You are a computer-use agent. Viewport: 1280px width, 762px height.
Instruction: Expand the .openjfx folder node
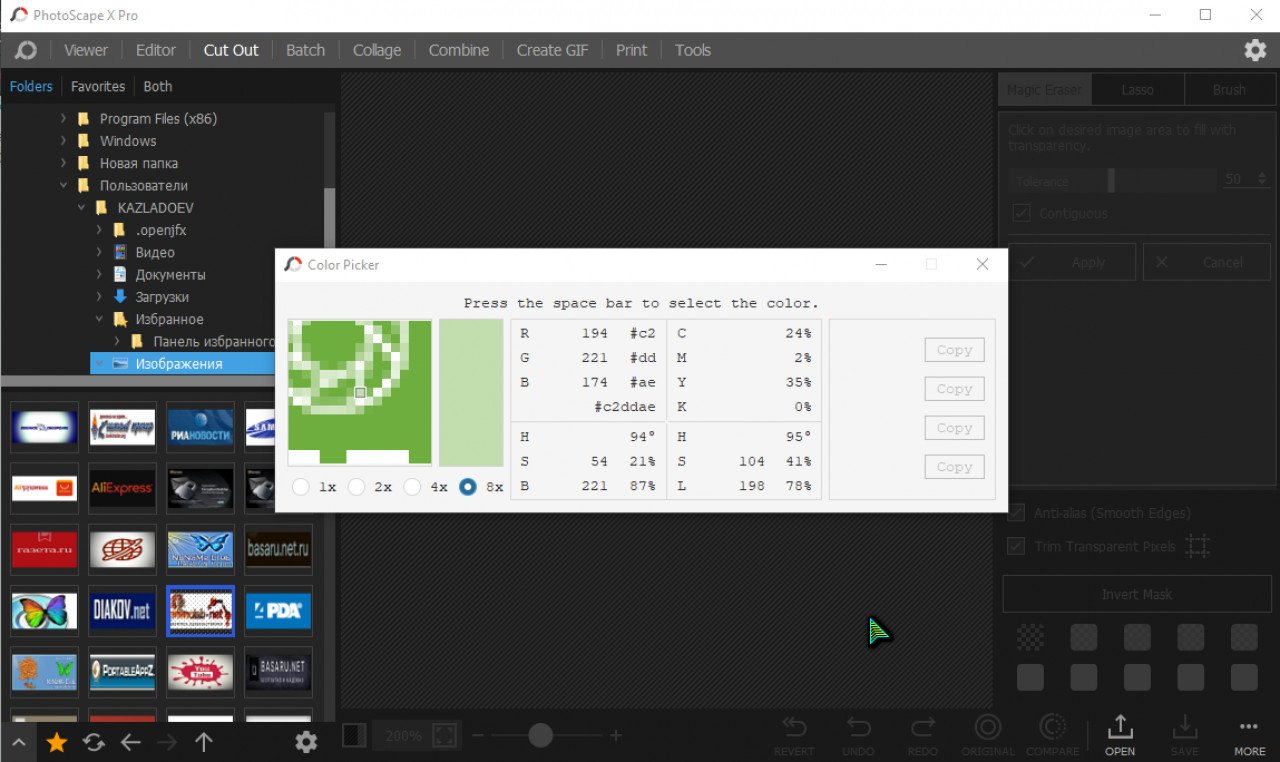pos(100,230)
